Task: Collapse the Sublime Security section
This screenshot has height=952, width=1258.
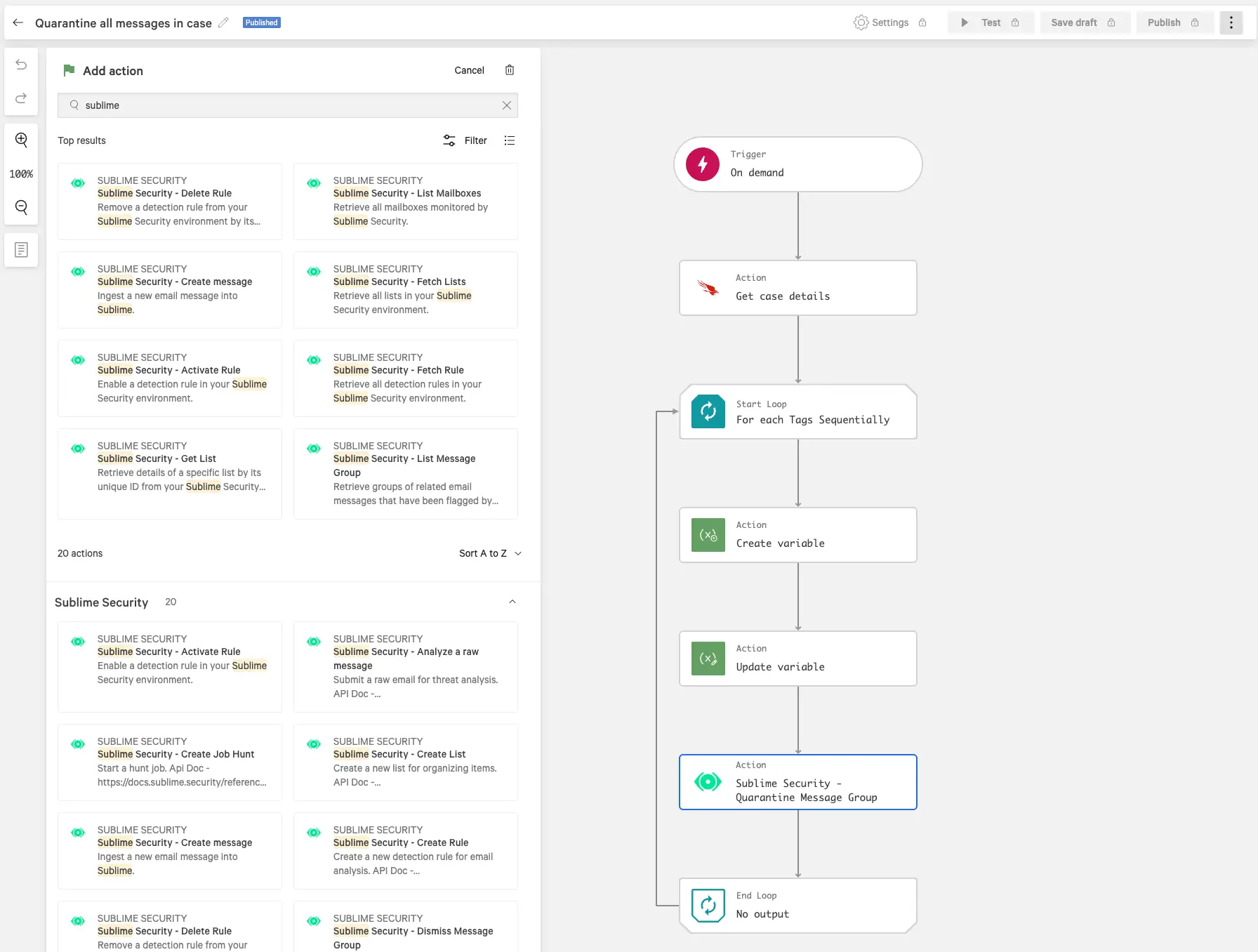Action: 512,602
